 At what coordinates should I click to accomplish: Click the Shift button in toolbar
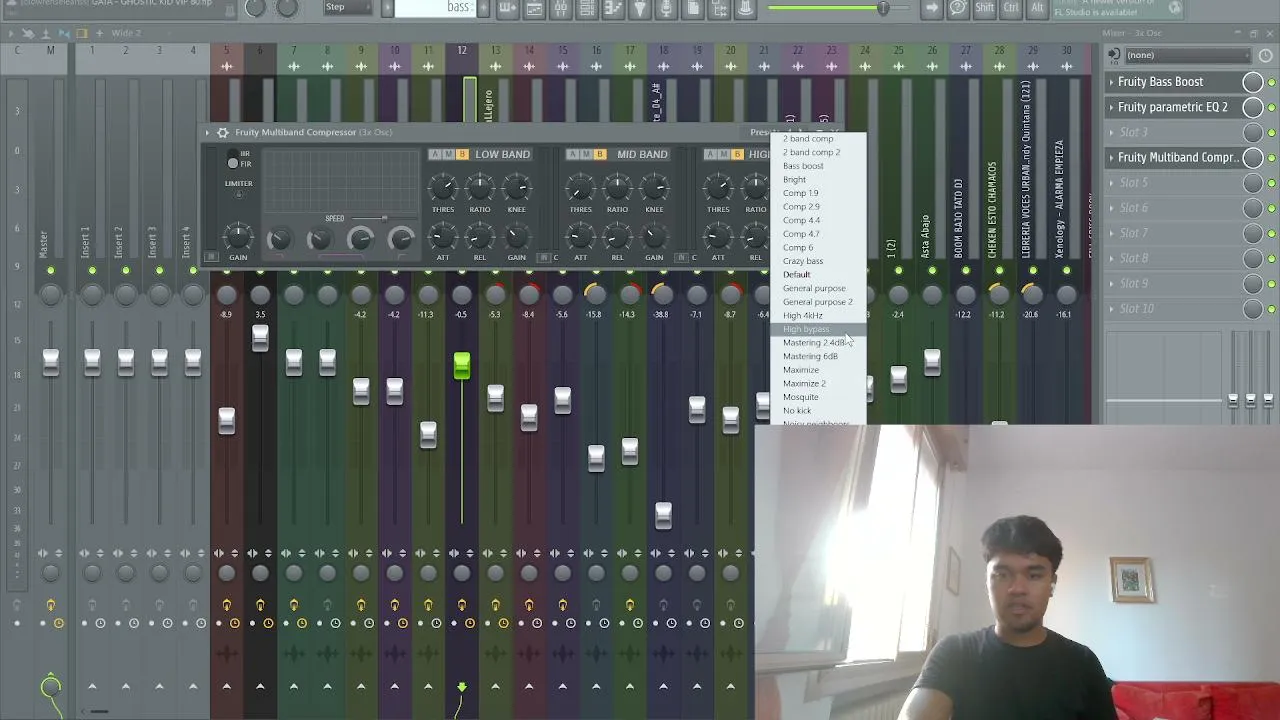(985, 8)
